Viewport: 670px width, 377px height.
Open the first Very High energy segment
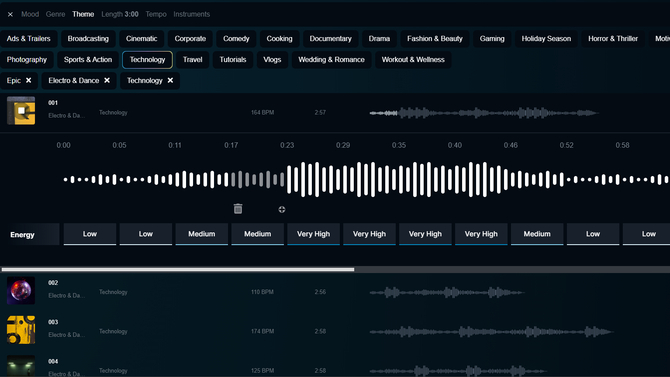click(314, 234)
